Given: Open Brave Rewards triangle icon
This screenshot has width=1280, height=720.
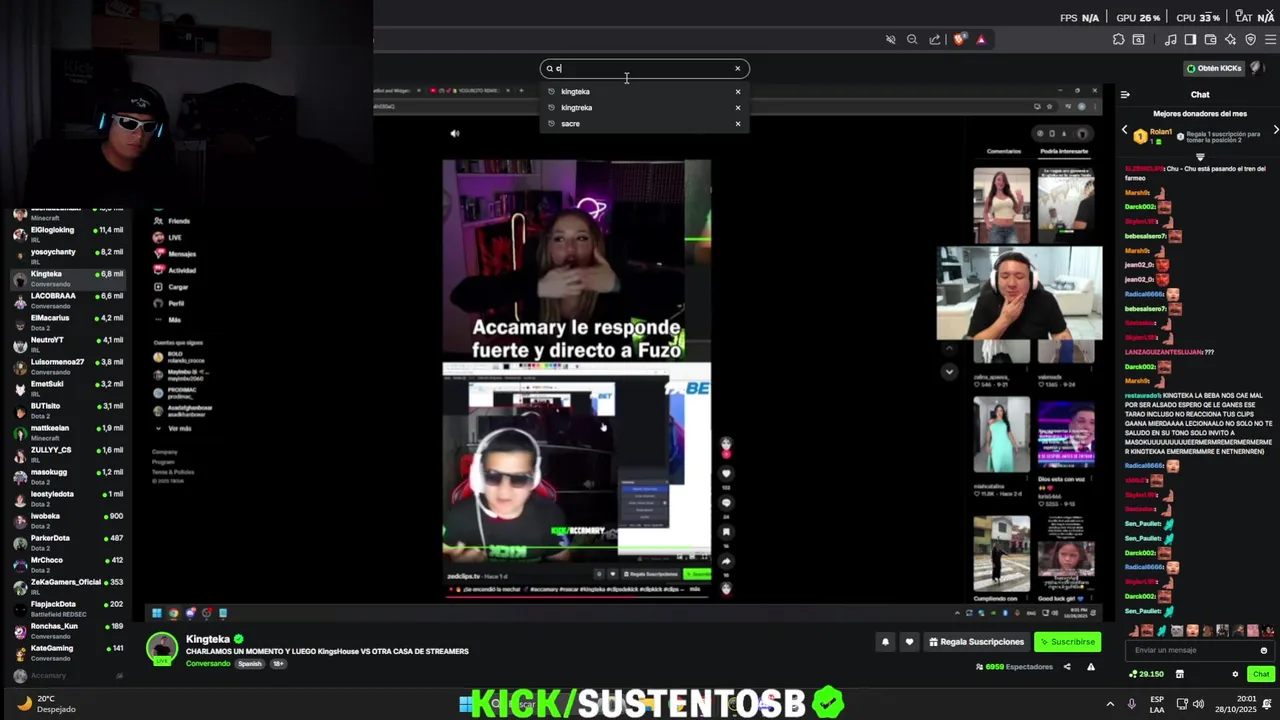Looking at the screenshot, I should (981, 40).
